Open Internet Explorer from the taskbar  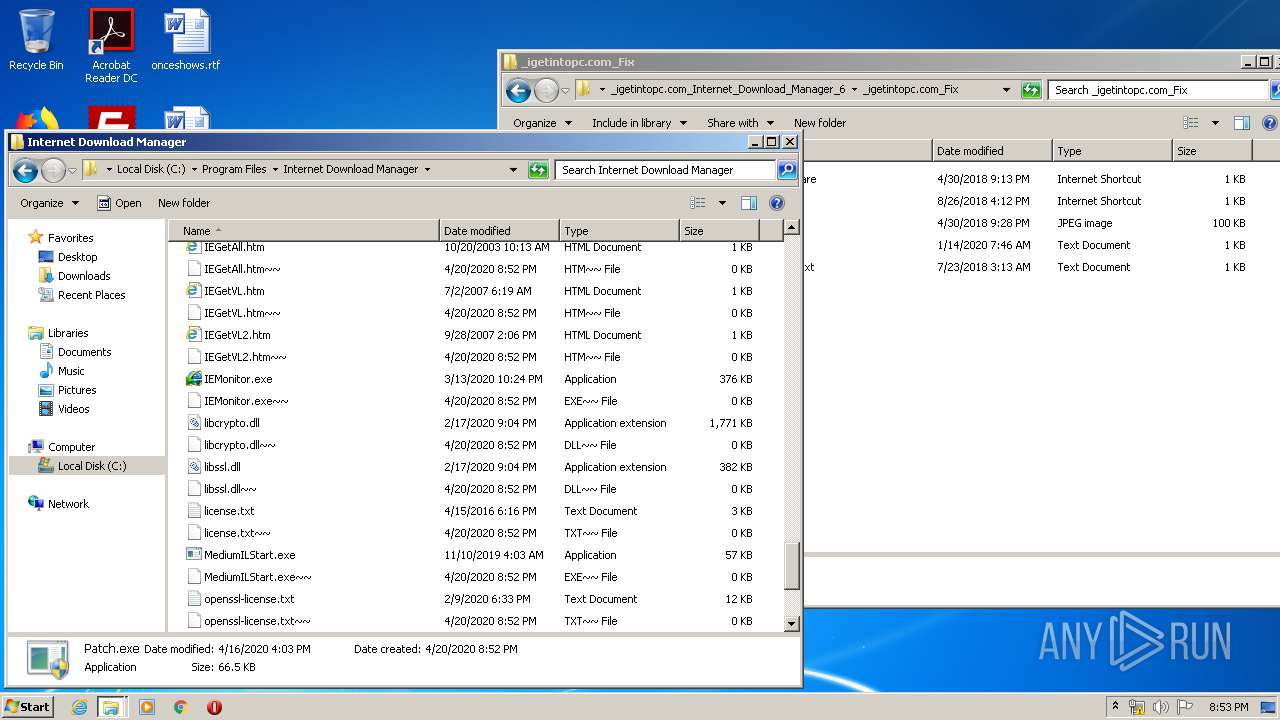[x=79, y=707]
